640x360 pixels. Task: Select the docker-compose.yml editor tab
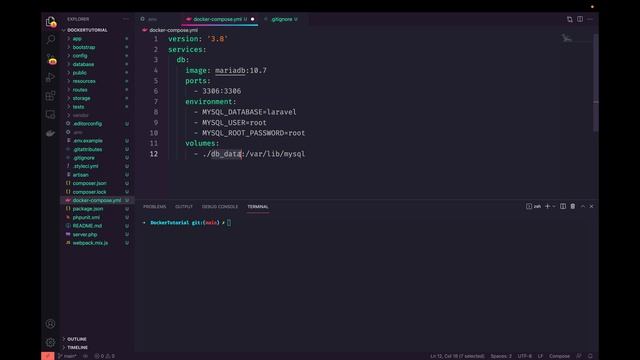pyautogui.click(x=219, y=19)
